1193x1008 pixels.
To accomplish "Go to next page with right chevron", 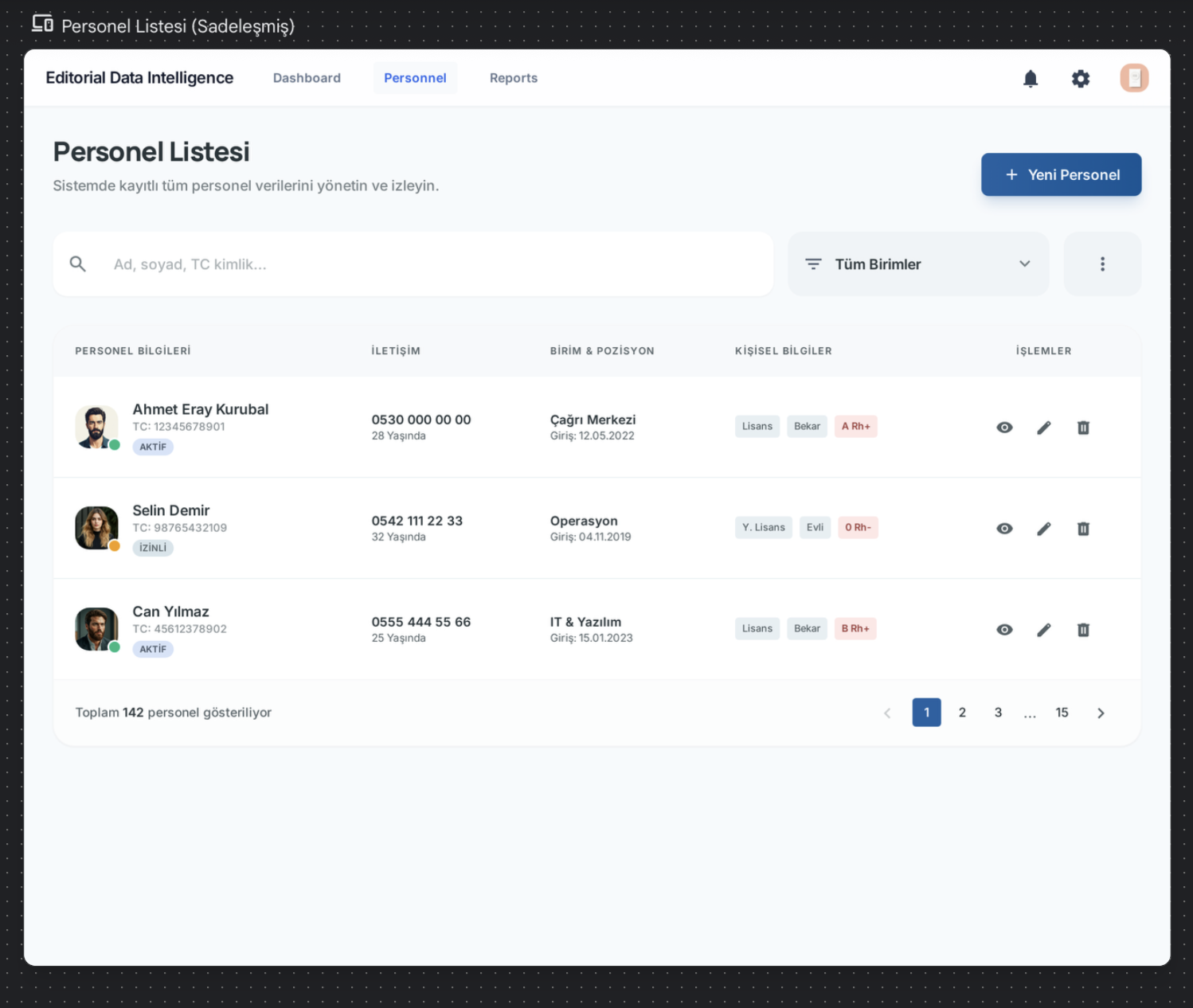I will pos(1101,713).
